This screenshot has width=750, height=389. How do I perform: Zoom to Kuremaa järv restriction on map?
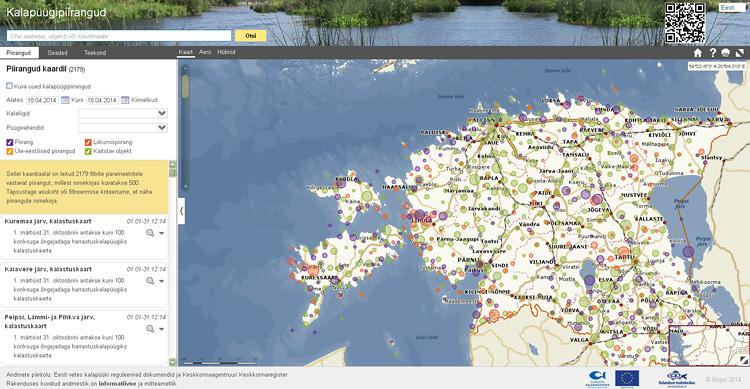click(x=150, y=233)
